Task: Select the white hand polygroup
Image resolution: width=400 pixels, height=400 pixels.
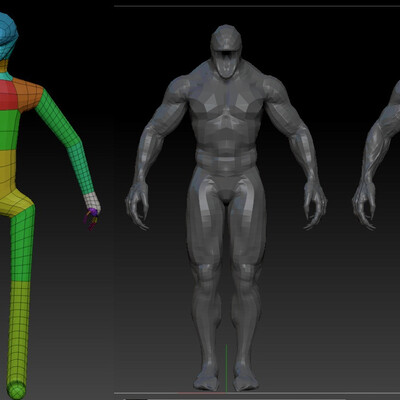Action: pyautogui.click(x=92, y=201)
